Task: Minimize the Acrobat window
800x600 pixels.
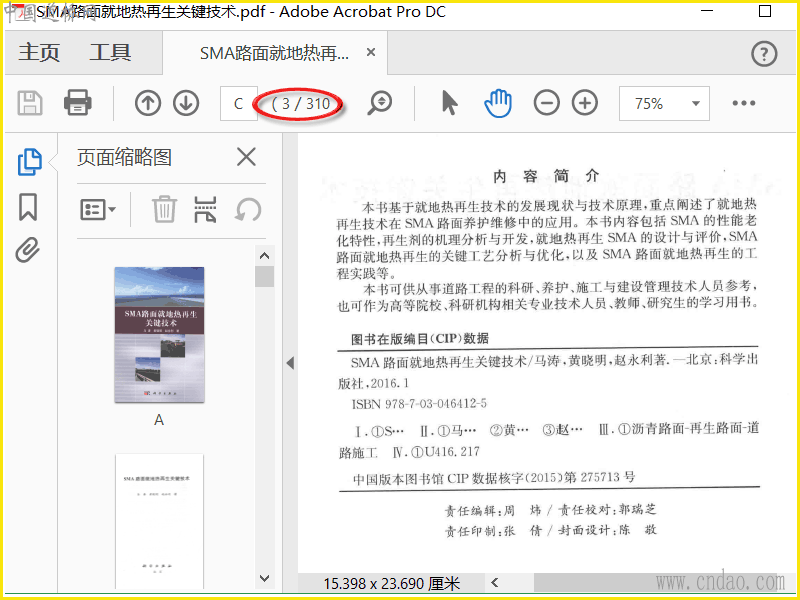Action: coord(707,11)
